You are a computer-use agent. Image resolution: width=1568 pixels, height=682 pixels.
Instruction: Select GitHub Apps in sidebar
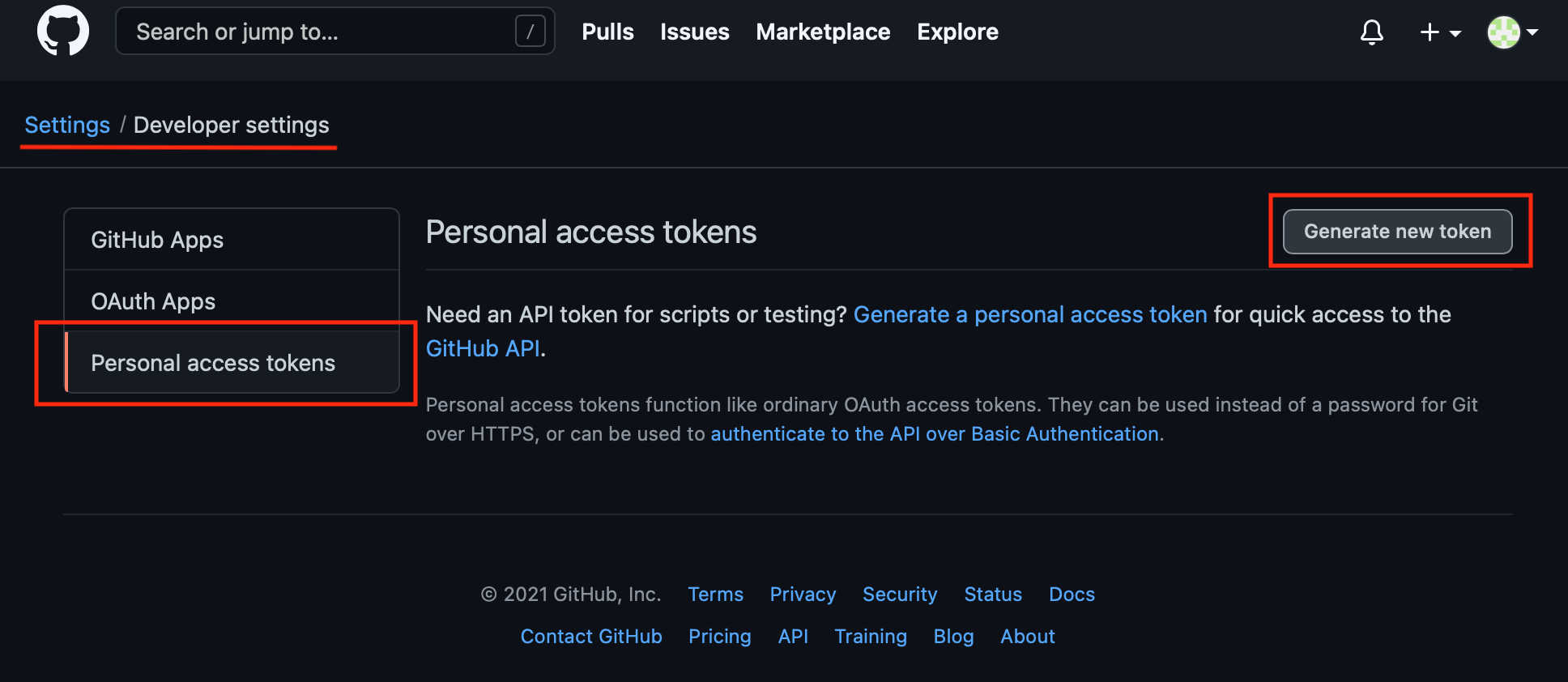click(157, 240)
